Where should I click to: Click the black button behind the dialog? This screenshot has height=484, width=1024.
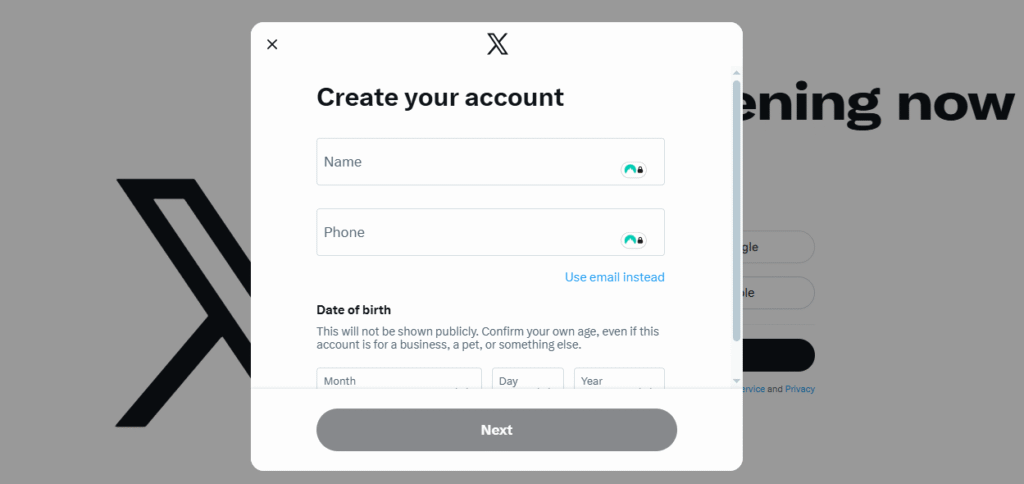tap(778, 355)
